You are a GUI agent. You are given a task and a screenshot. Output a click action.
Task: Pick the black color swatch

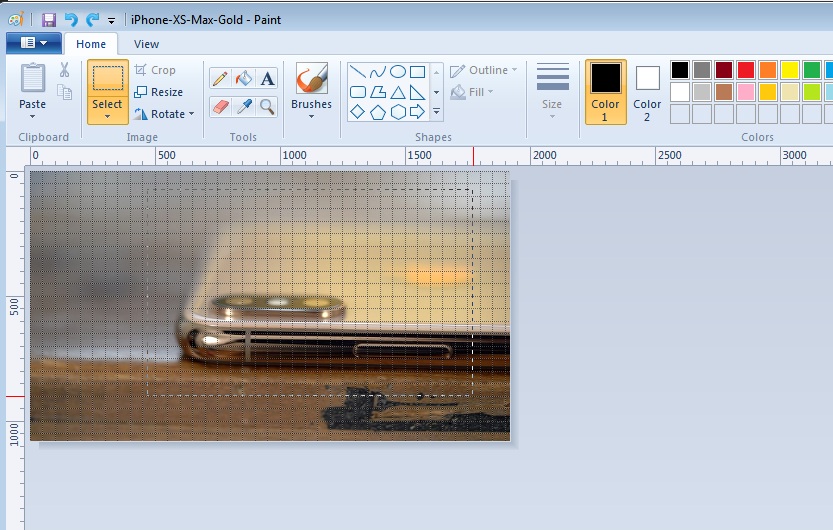tap(680, 70)
